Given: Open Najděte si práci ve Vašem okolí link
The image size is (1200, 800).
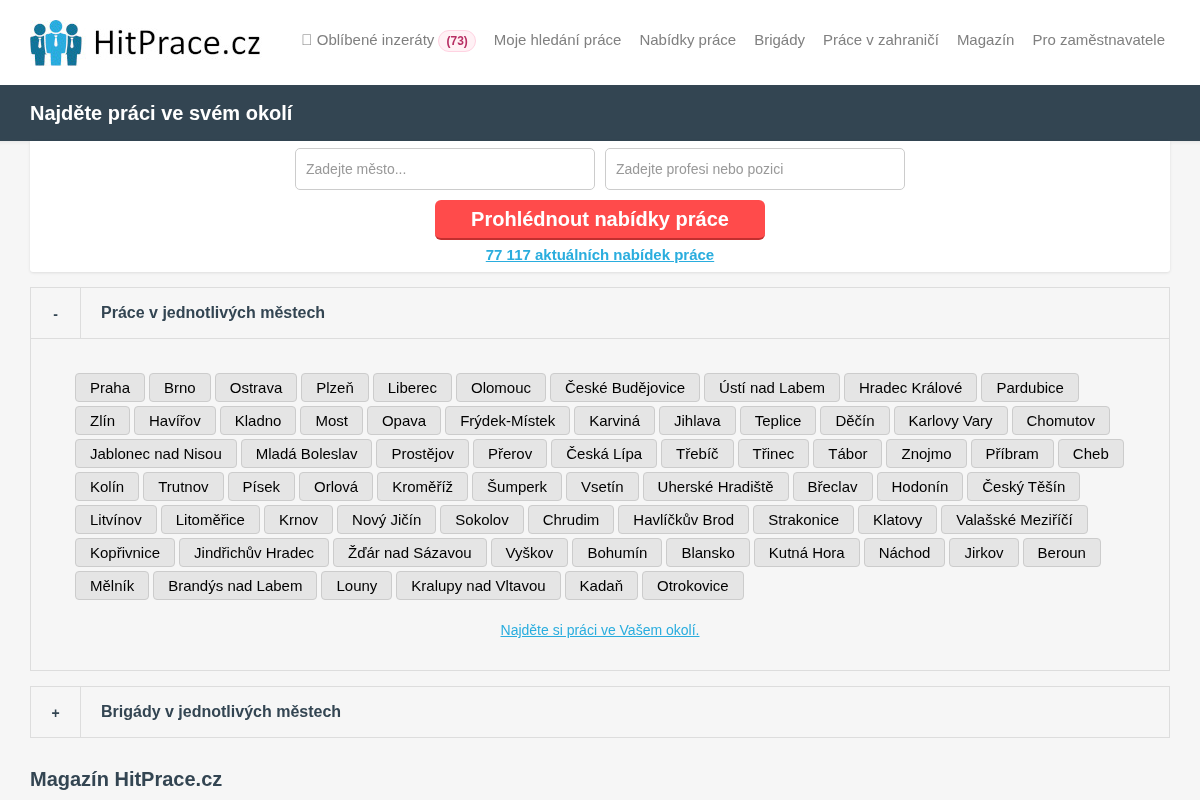Looking at the screenshot, I should coord(600,630).
